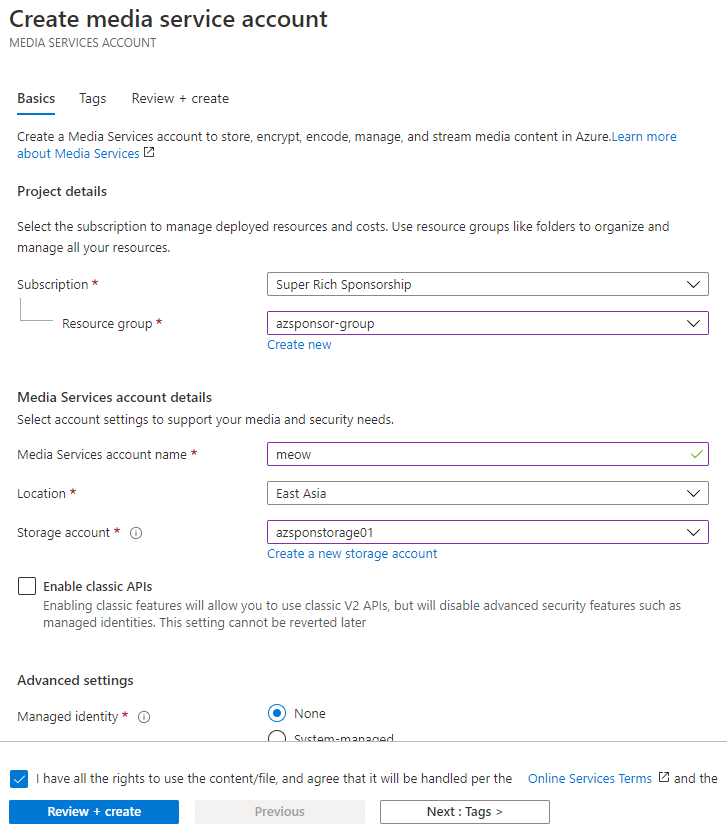Image resolution: width=727 pixels, height=838 pixels.
Task: Click external link icon after Online Services Terms
Action: 663,778
